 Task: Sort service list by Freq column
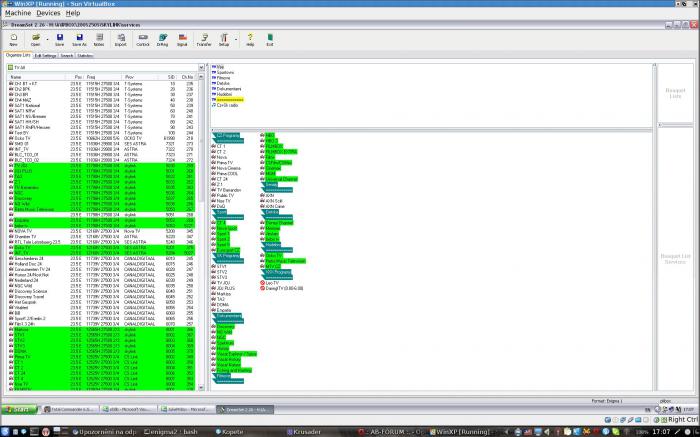pyautogui.click(x=104, y=77)
